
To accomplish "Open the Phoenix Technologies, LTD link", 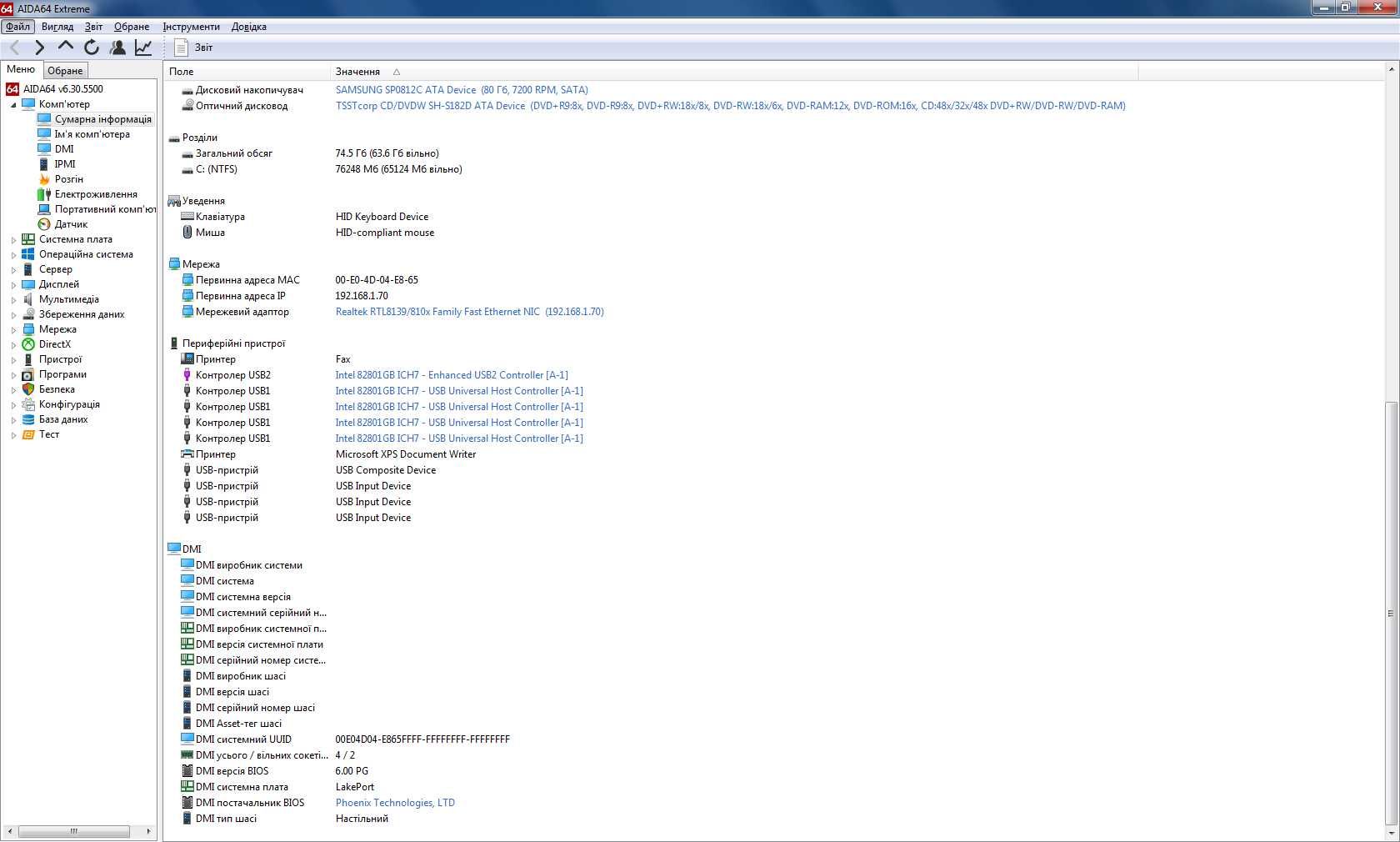I will (x=395, y=803).
